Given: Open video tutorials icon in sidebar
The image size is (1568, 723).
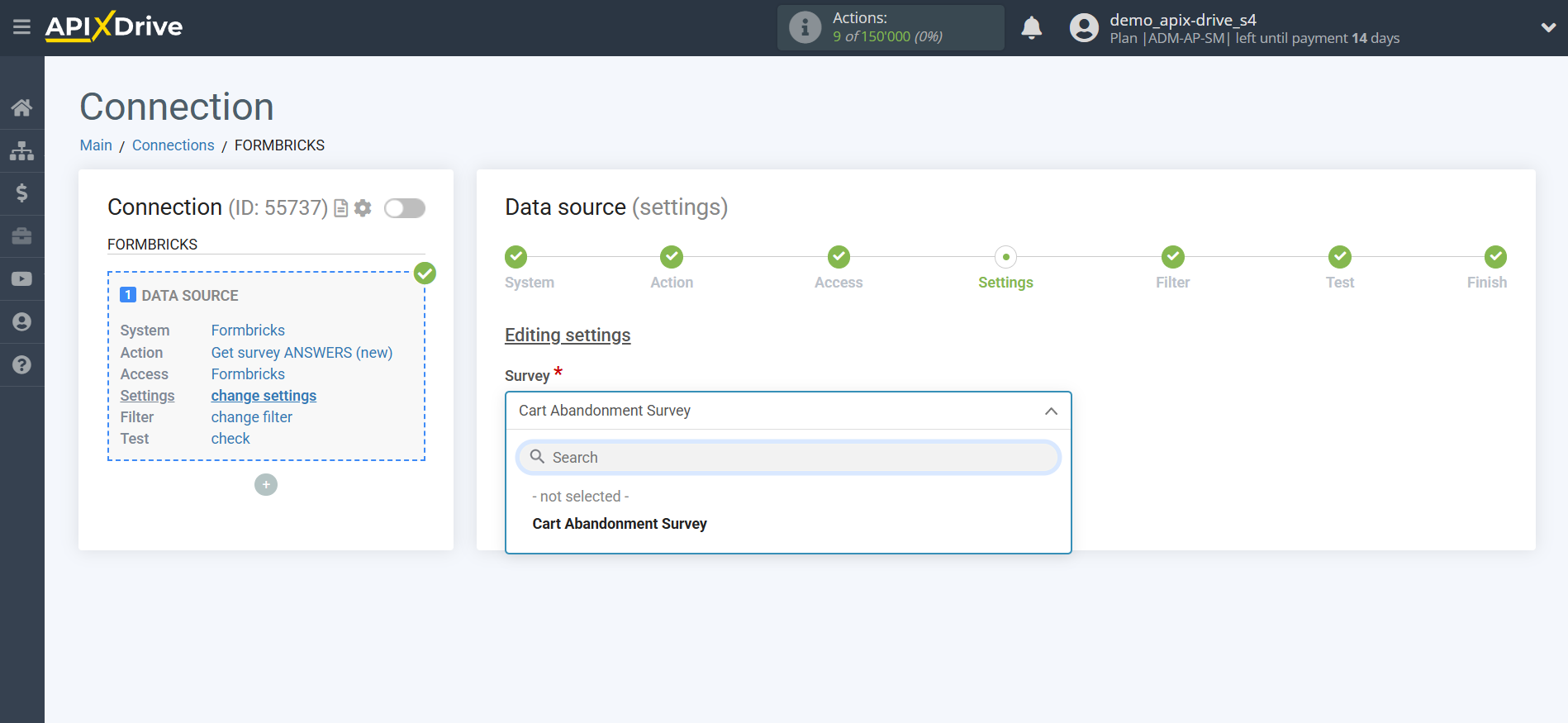Looking at the screenshot, I should point(21,279).
